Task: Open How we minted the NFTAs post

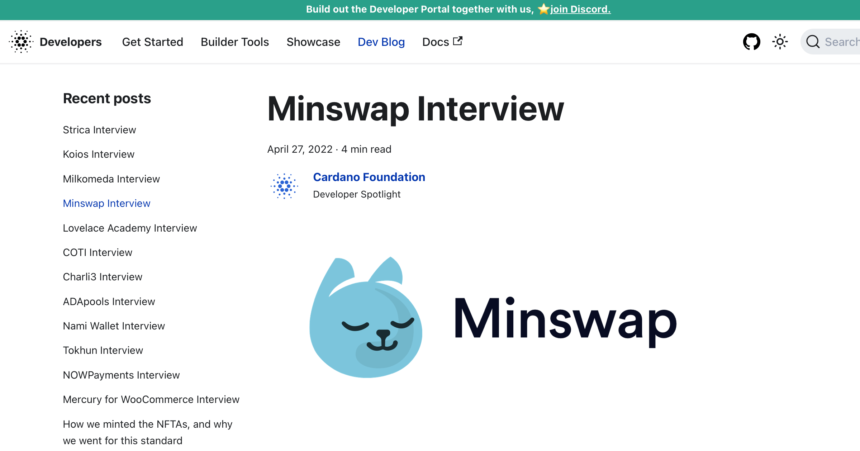Action: [x=148, y=432]
